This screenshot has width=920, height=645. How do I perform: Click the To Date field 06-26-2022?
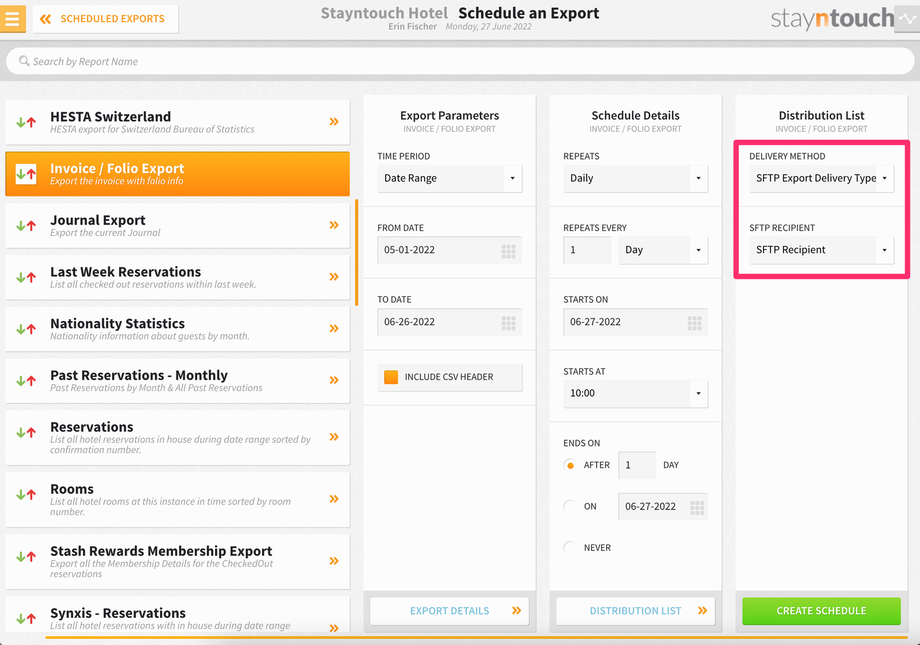tap(449, 322)
